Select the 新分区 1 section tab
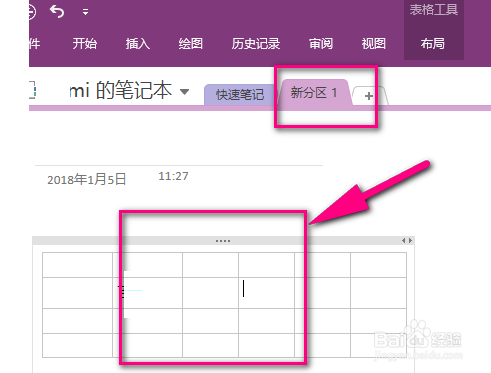The height and width of the screenshot is (373, 491). click(314, 93)
